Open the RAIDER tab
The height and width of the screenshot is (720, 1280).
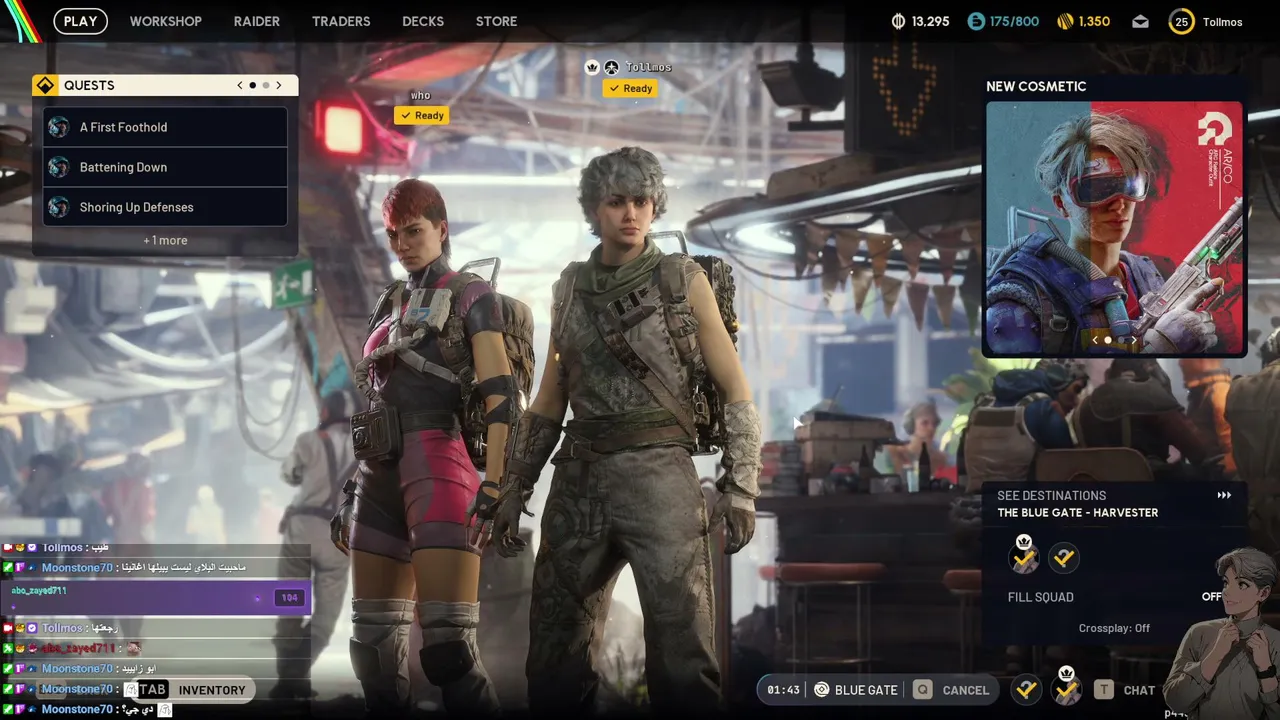[257, 21]
